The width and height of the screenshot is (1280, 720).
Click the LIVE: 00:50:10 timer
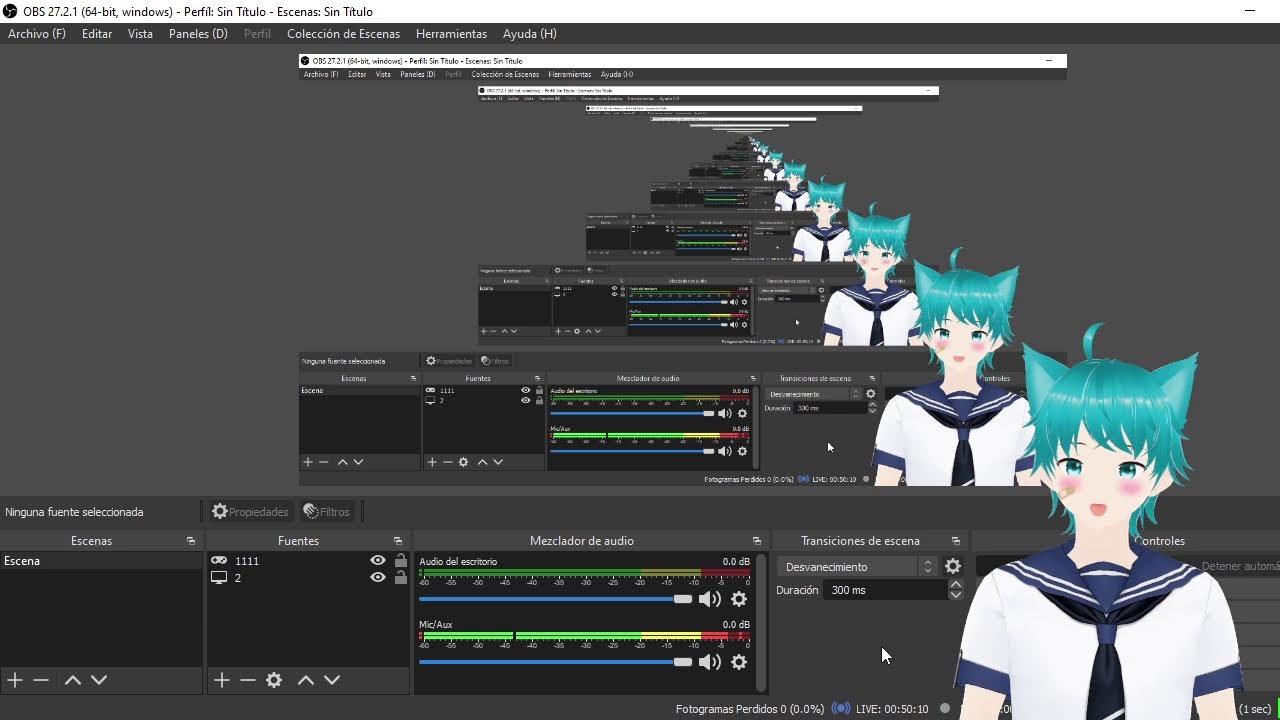click(x=892, y=709)
